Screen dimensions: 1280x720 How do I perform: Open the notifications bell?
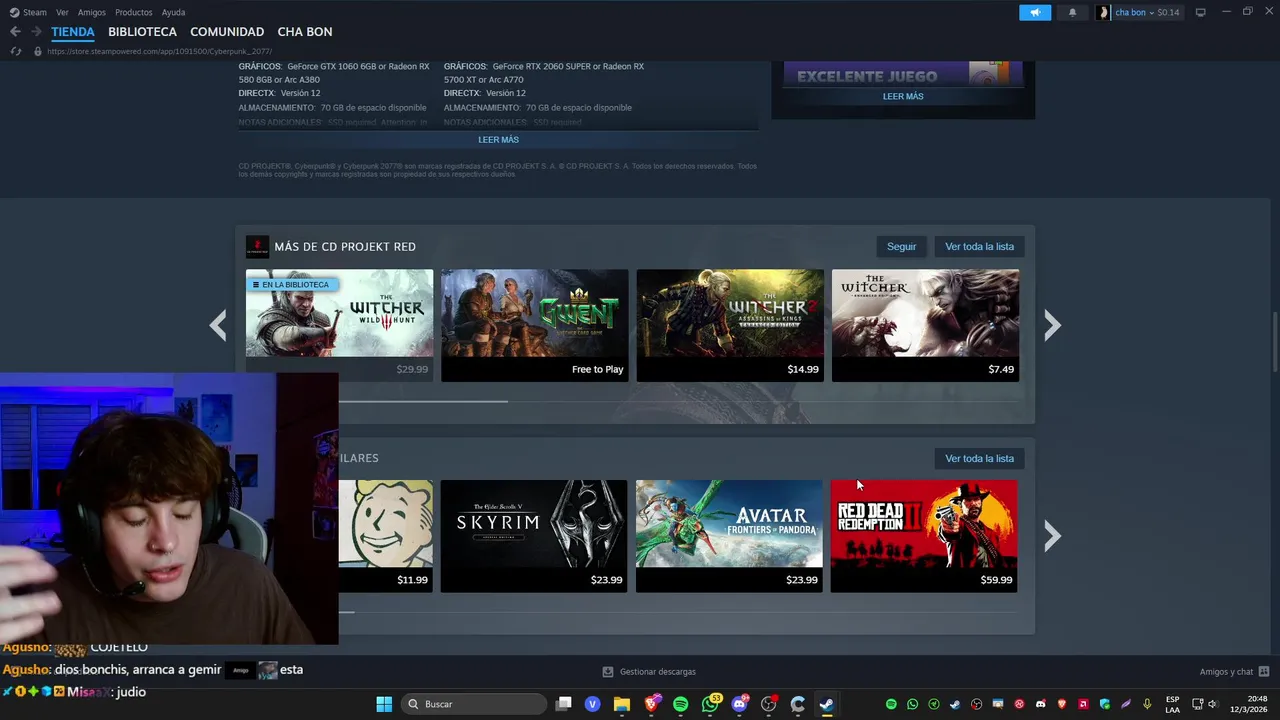(1073, 12)
